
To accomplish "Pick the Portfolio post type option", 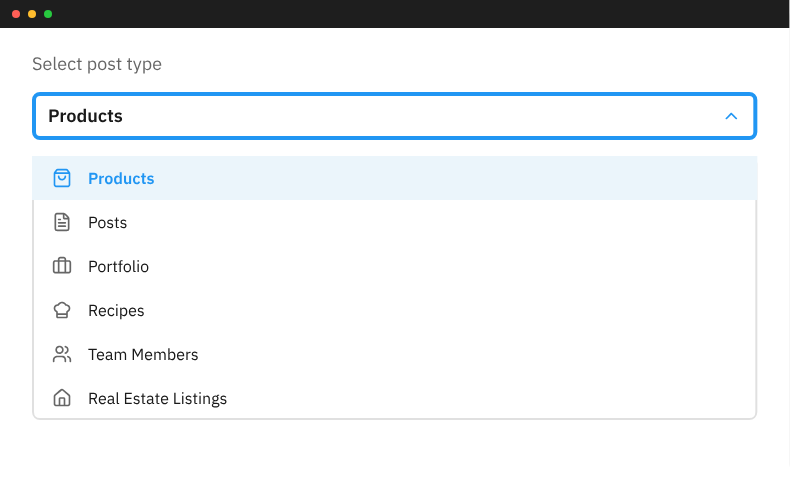I will [x=118, y=266].
